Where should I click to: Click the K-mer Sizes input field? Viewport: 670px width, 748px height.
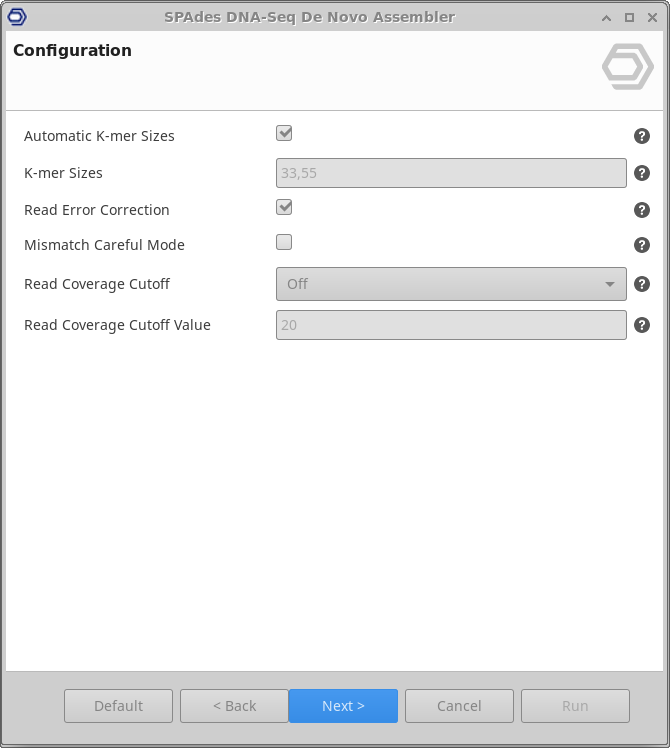[x=451, y=173]
